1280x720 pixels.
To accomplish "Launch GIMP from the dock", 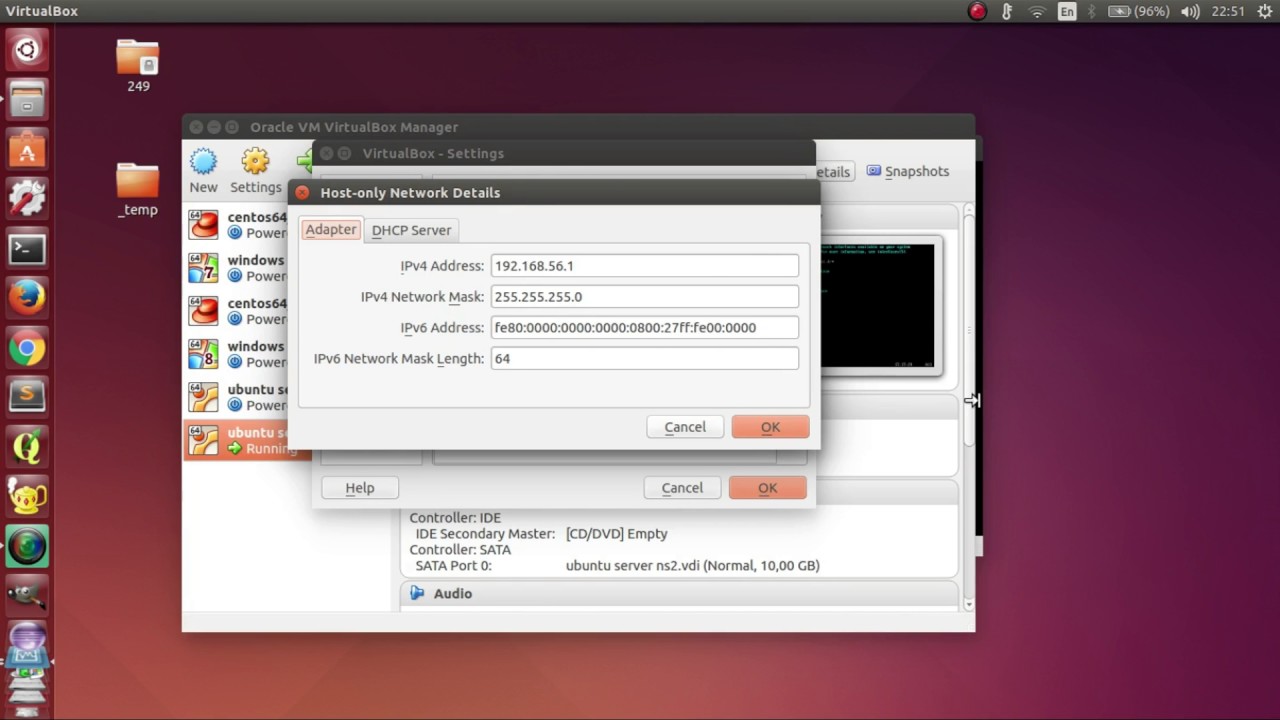I will pos(27,596).
